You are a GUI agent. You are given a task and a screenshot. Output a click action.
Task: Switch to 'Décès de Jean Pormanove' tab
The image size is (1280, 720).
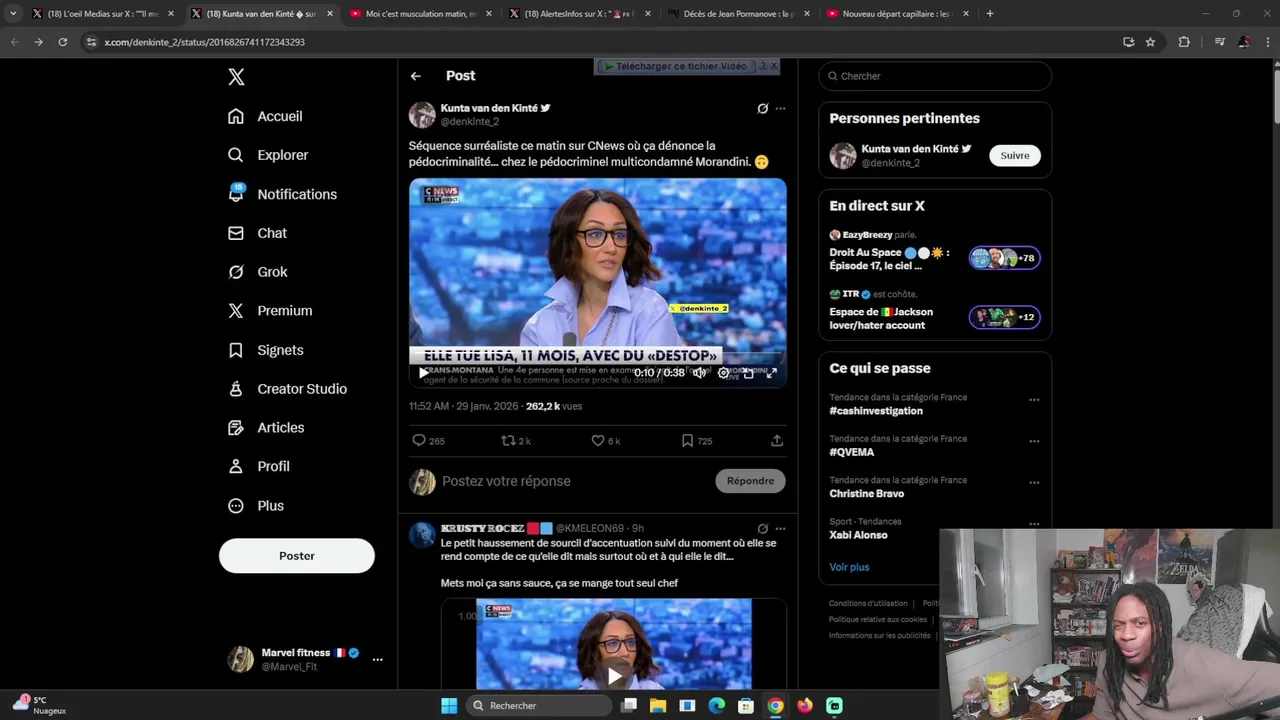(x=739, y=14)
